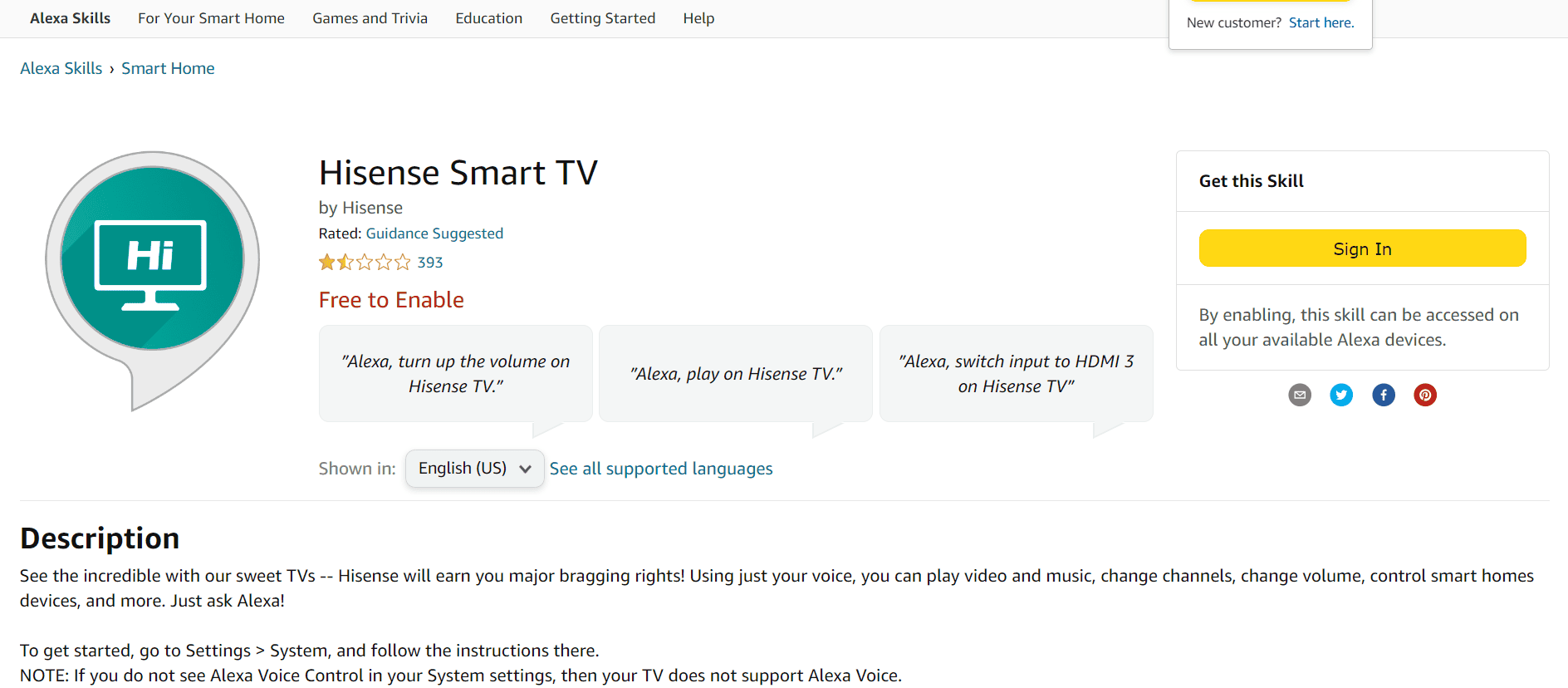The width and height of the screenshot is (1568, 688).
Task: Go to For Your Smart Home tab
Action: tap(211, 18)
